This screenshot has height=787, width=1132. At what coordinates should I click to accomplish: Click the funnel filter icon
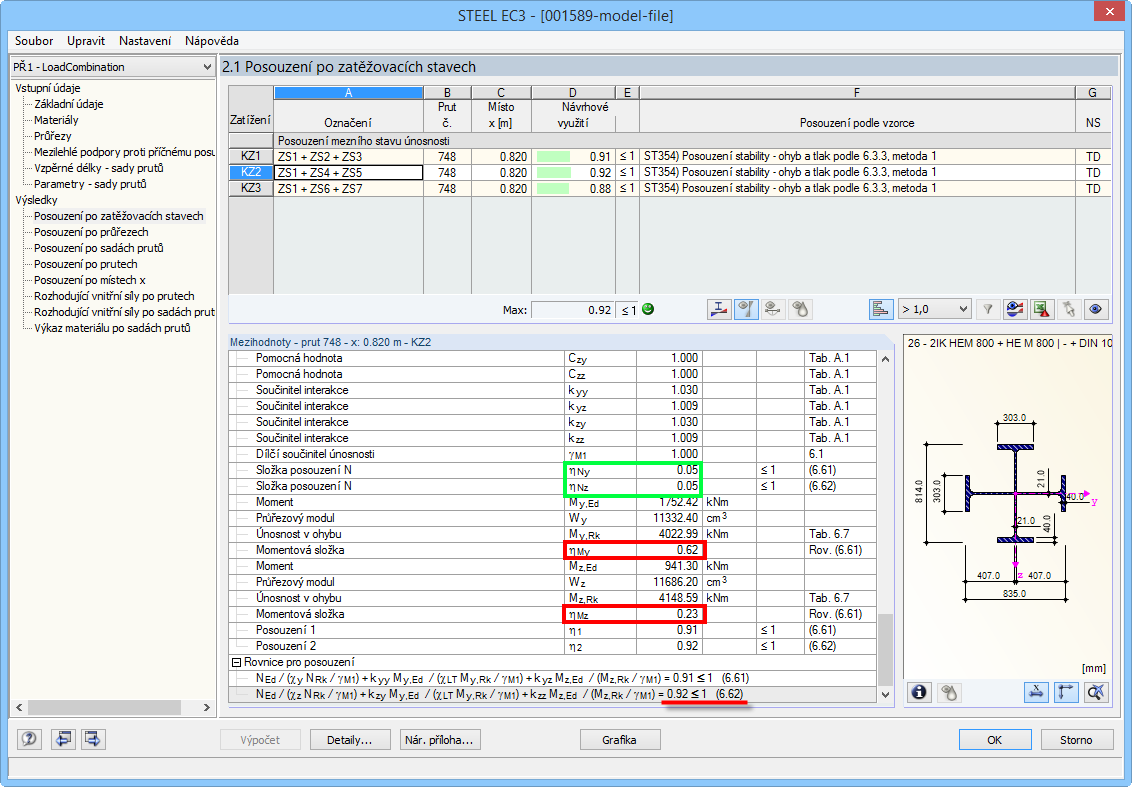point(988,310)
